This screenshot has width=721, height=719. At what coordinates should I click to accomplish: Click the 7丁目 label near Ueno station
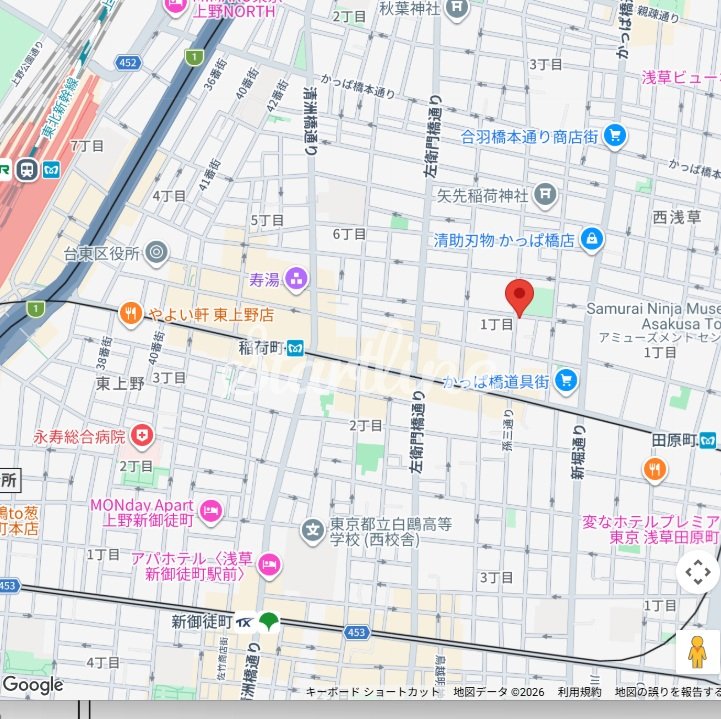(x=87, y=146)
